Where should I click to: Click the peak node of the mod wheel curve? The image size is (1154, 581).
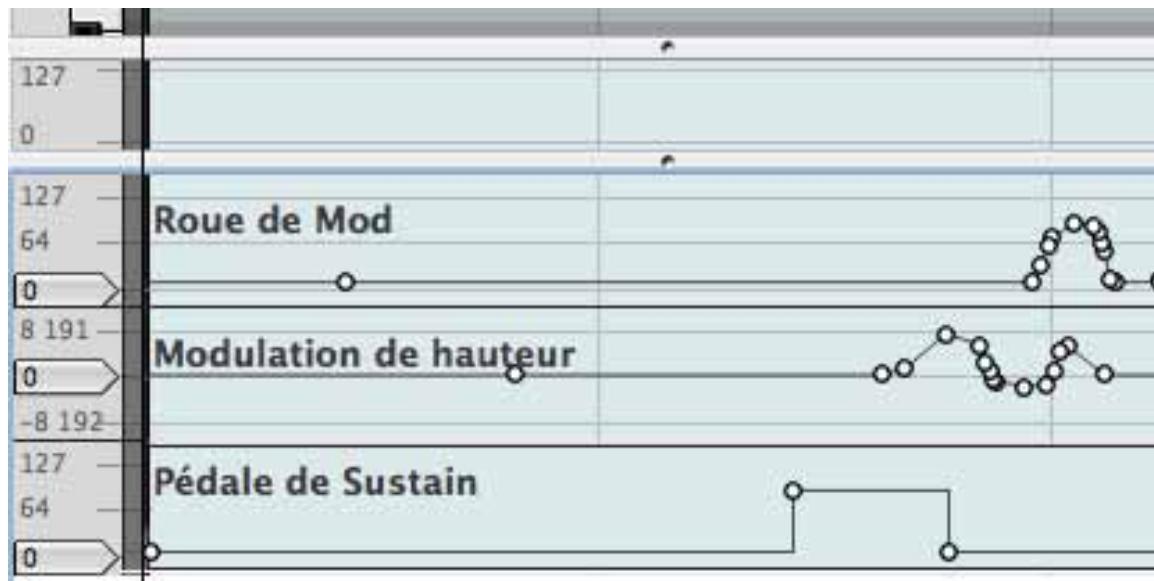pos(1072,222)
